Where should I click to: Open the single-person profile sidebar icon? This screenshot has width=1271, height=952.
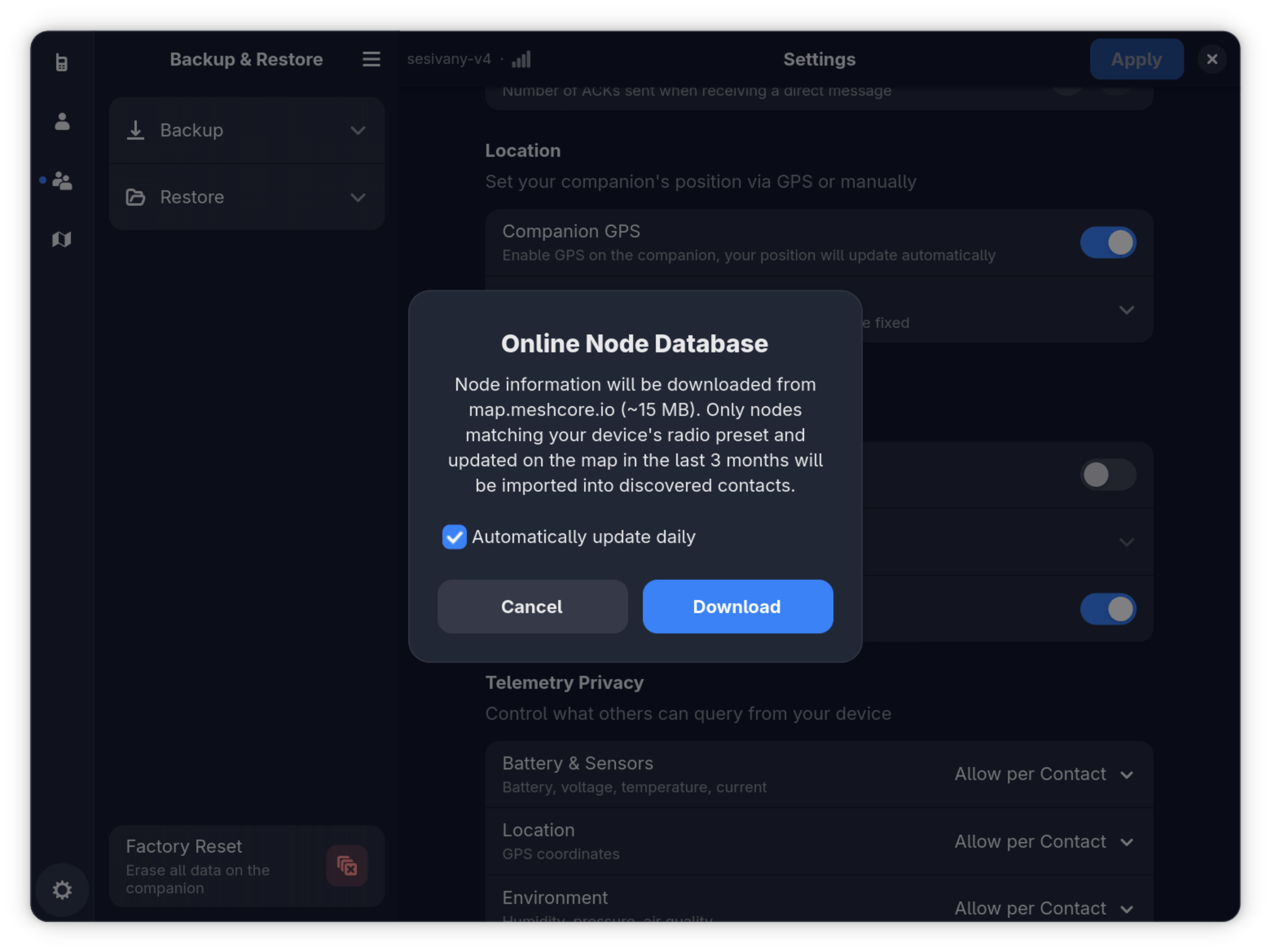[62, 121]
